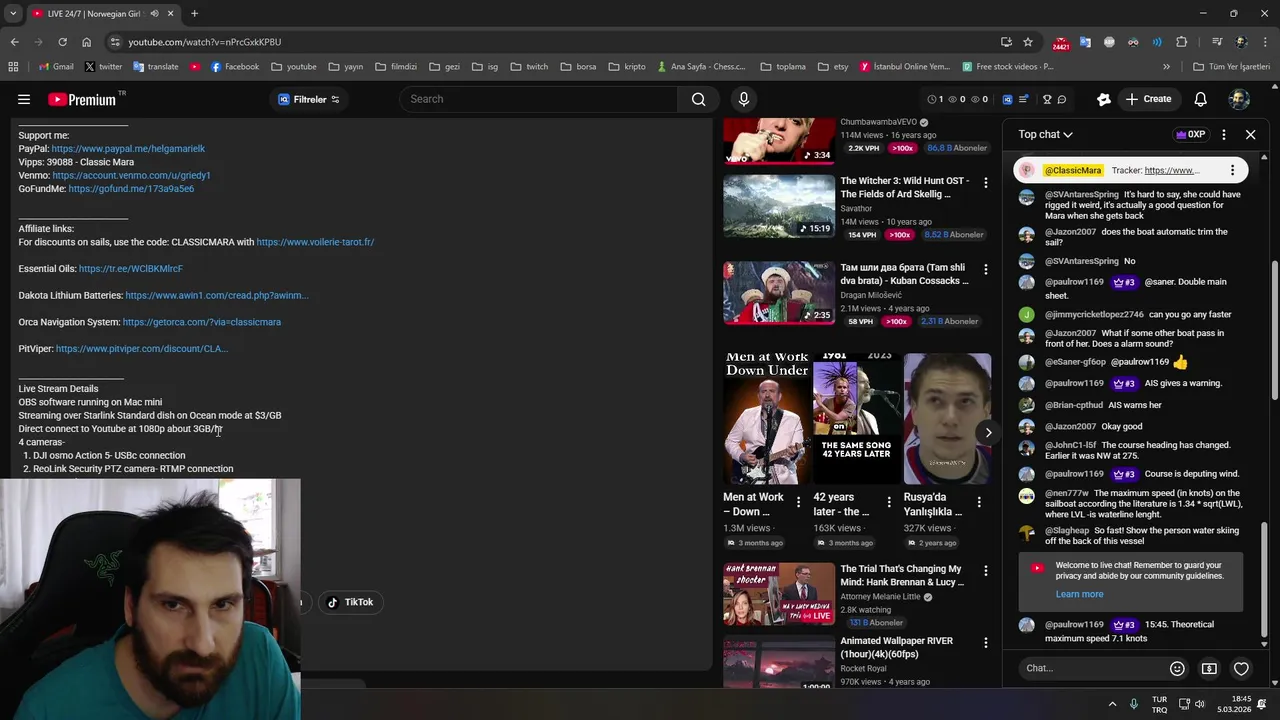Open the Free stock videos bookmark
The width and height of the screenshot is (1280, 720).
(x=1008, y=67)
